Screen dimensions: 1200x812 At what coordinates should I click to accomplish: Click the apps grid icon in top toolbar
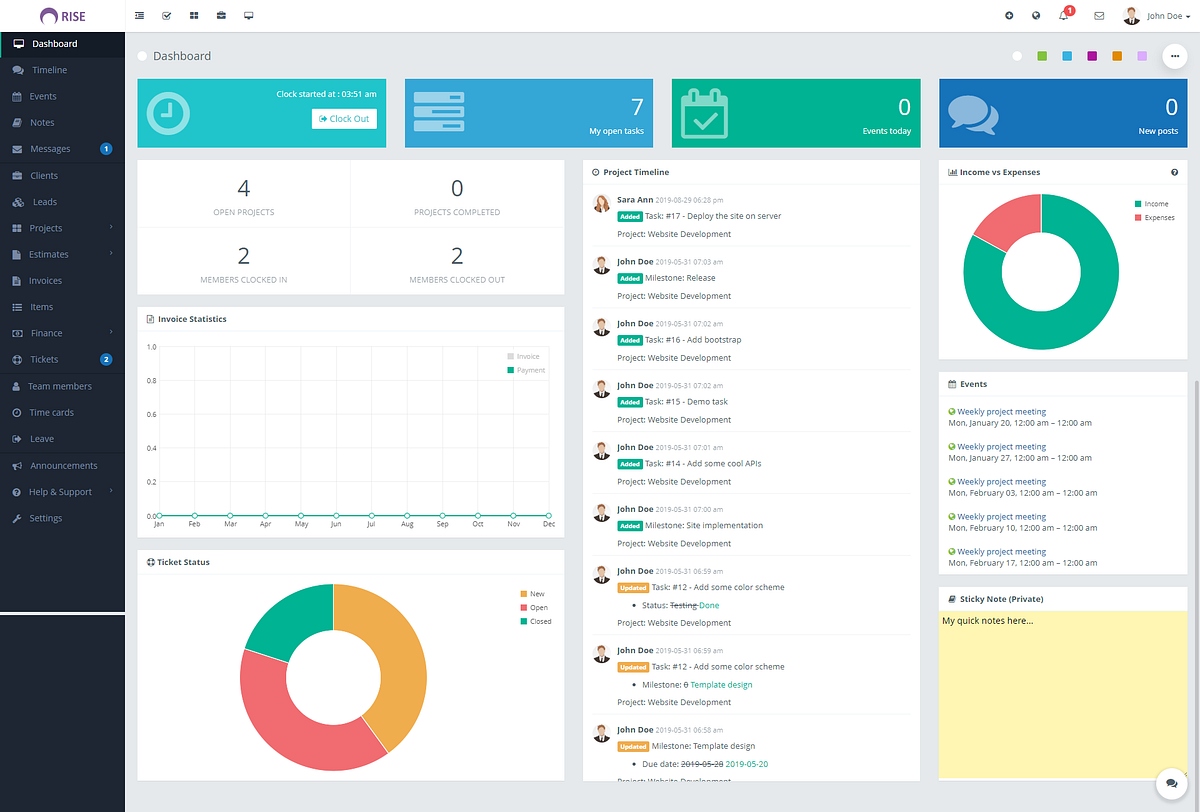point(194,15)
